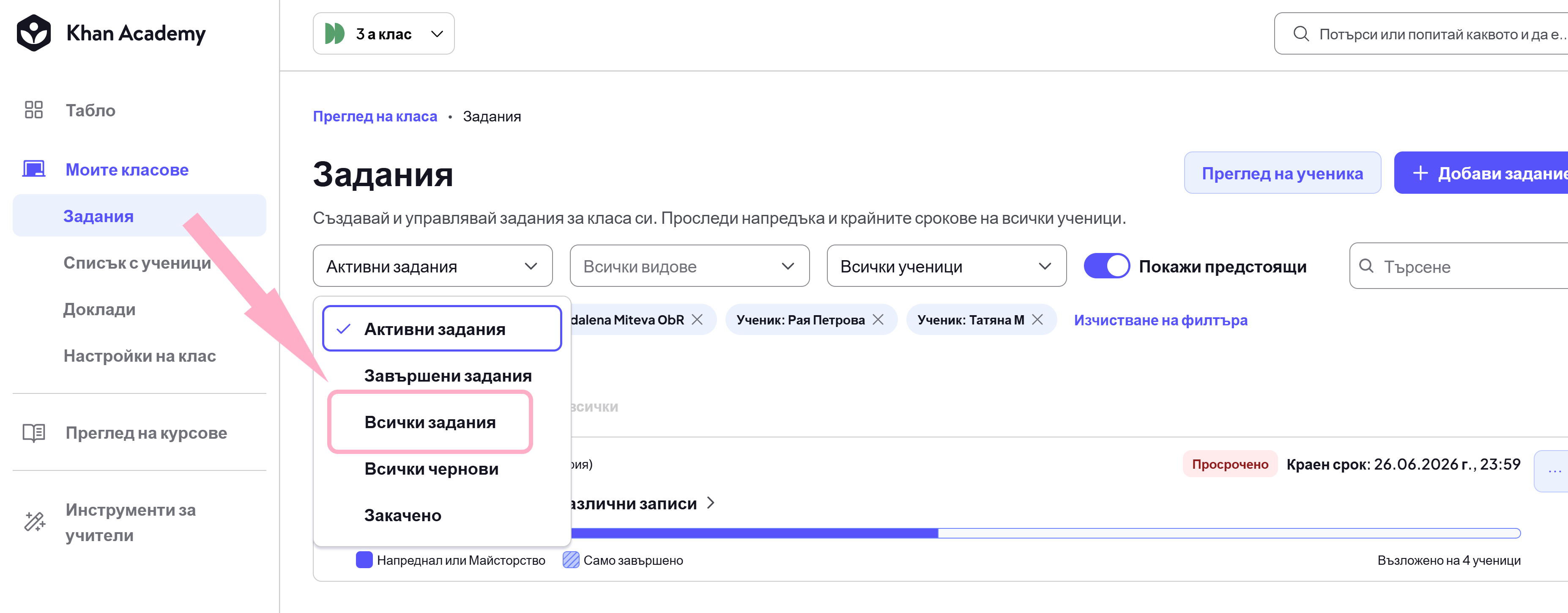This screenshot has height=613, width=1568.
Task: Click the Само завършено legend swatch
Action: pos(571,559)
